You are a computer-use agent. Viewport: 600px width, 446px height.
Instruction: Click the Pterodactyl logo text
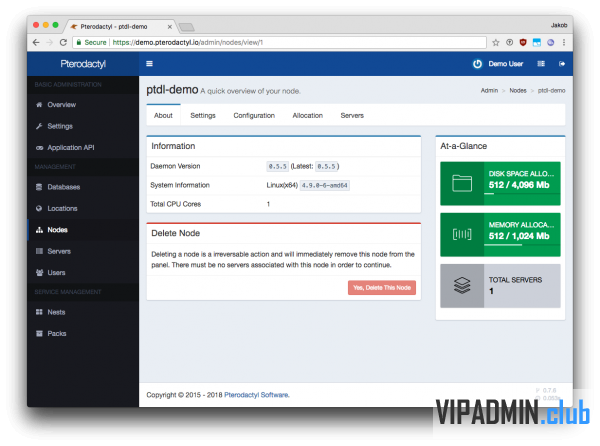click(x=83, y=64)
